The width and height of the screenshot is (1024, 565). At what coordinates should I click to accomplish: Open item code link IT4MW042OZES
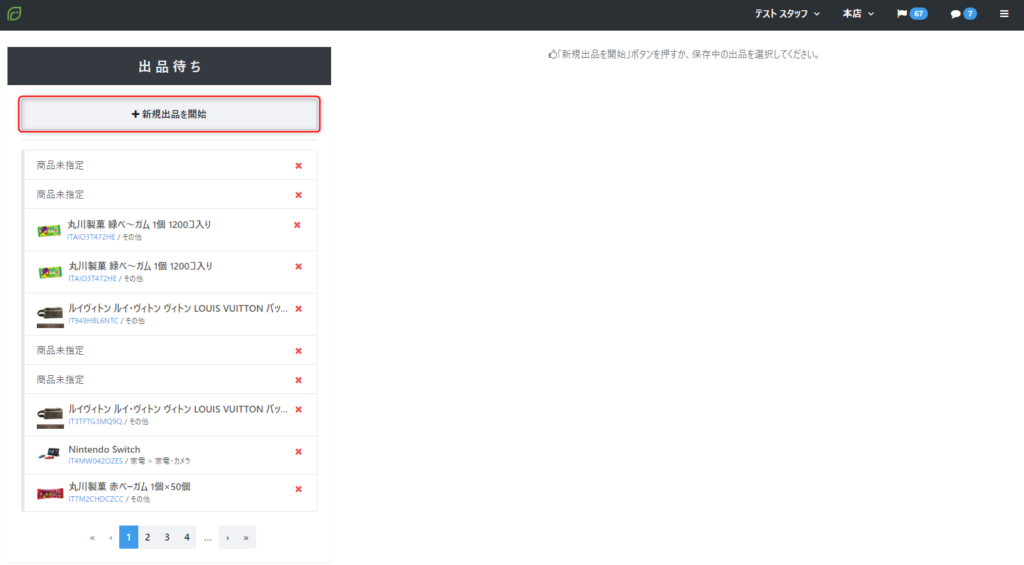click(x=95, y=461)
